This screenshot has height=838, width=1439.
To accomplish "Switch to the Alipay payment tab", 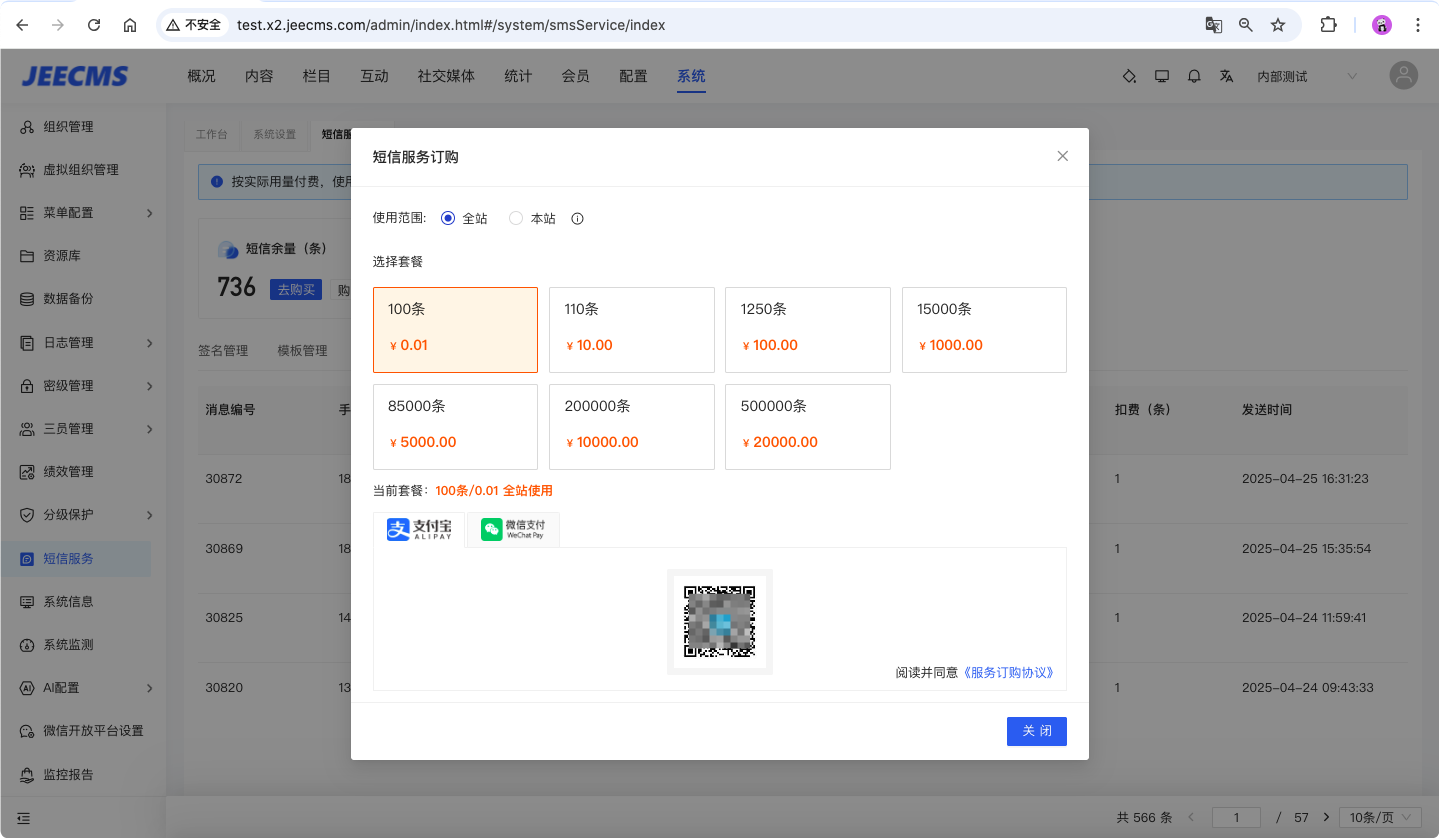I will (x=419, y=530).
